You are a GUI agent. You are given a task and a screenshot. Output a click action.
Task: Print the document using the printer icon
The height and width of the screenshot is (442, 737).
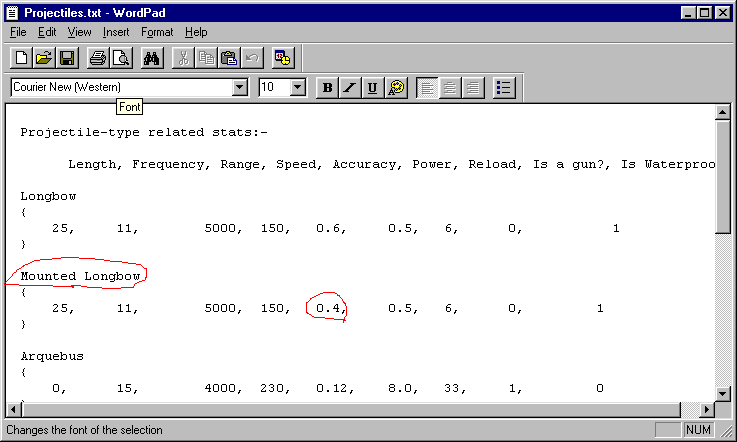[98, 58]
